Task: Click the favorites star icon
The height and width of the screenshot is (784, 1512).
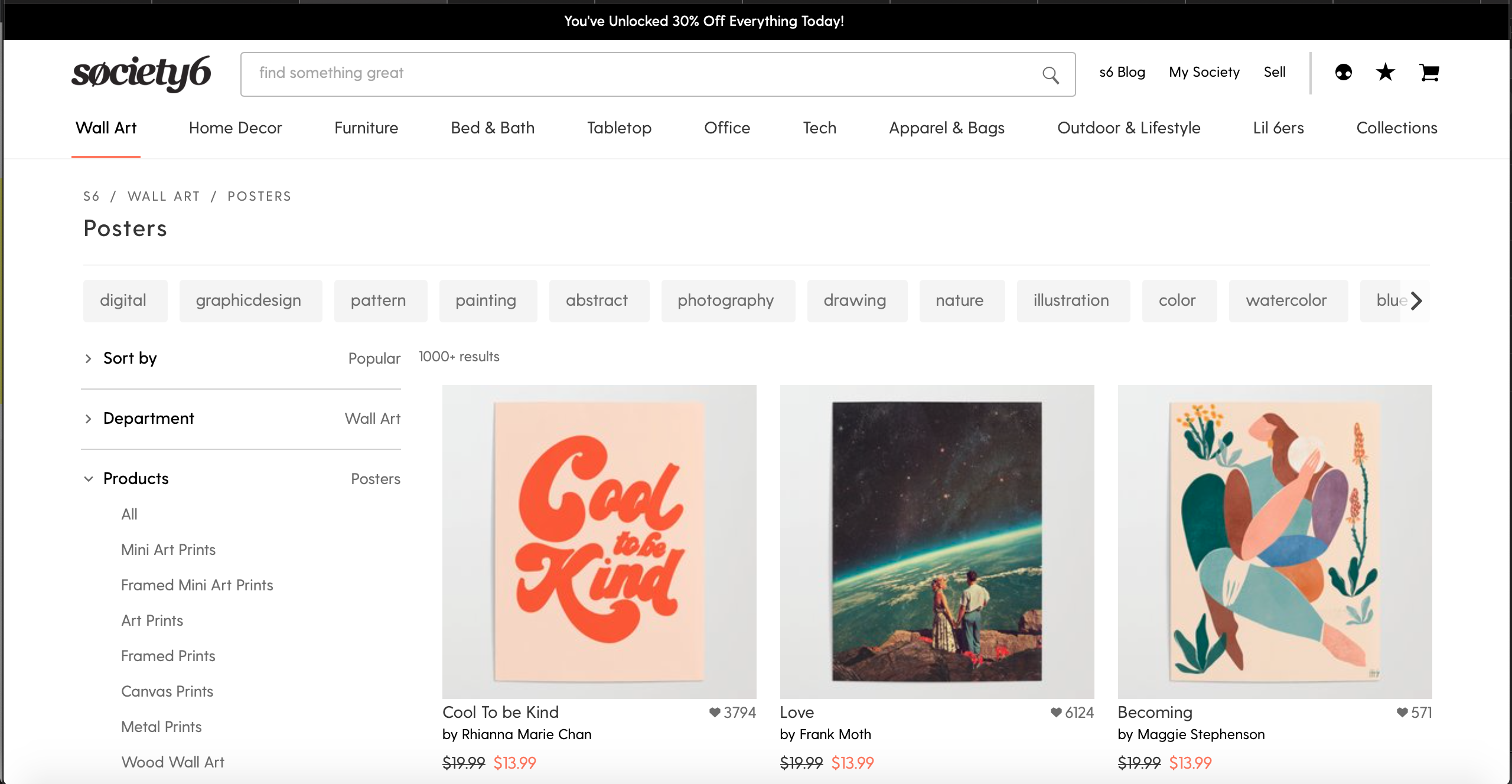Action: [x=1384, y=72]
